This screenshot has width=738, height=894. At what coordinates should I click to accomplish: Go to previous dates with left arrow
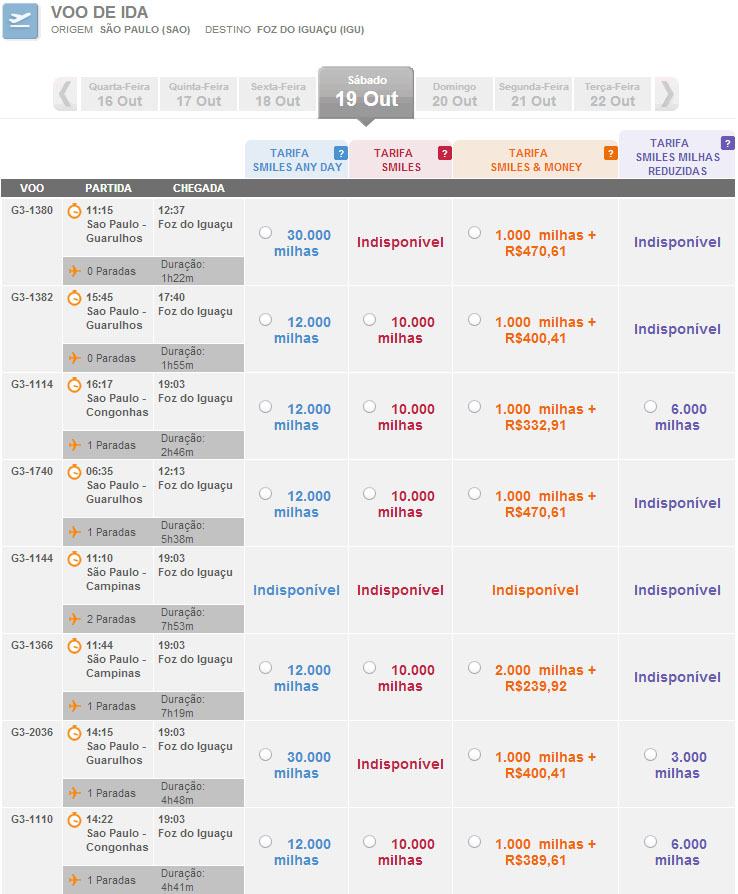point(66,94)
